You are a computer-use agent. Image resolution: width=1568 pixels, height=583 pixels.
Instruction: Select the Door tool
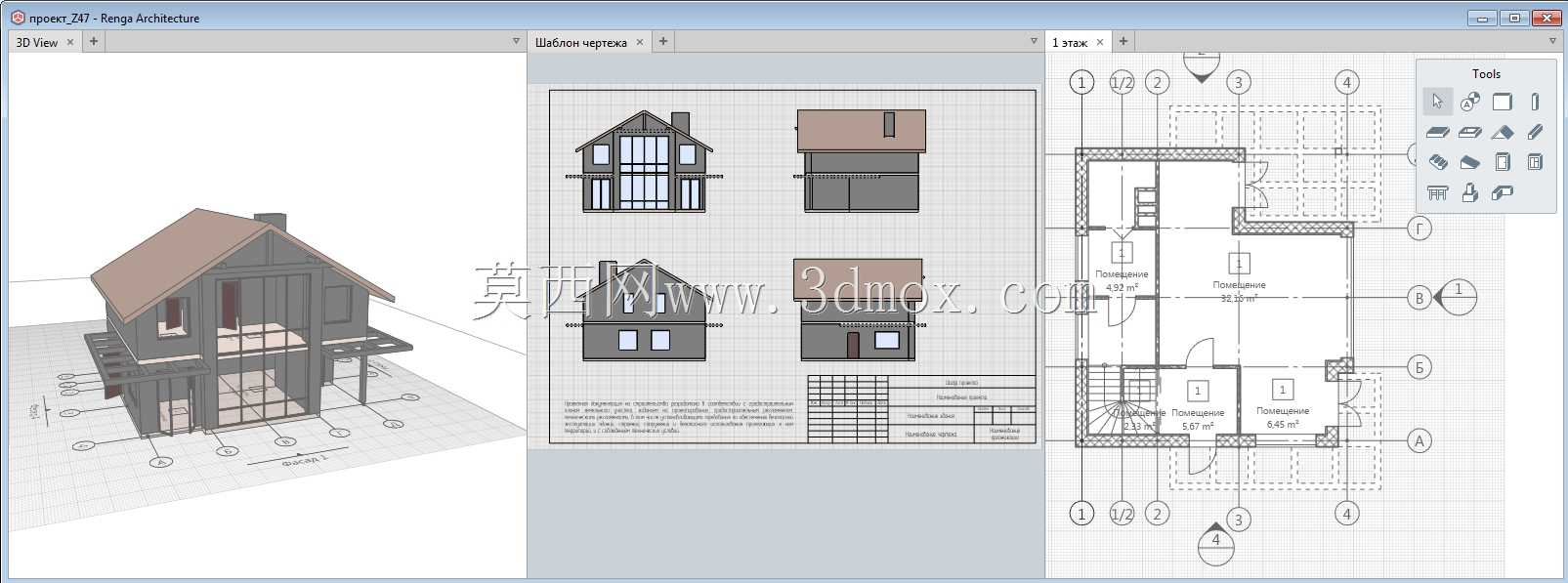(x=1503, y=162)
